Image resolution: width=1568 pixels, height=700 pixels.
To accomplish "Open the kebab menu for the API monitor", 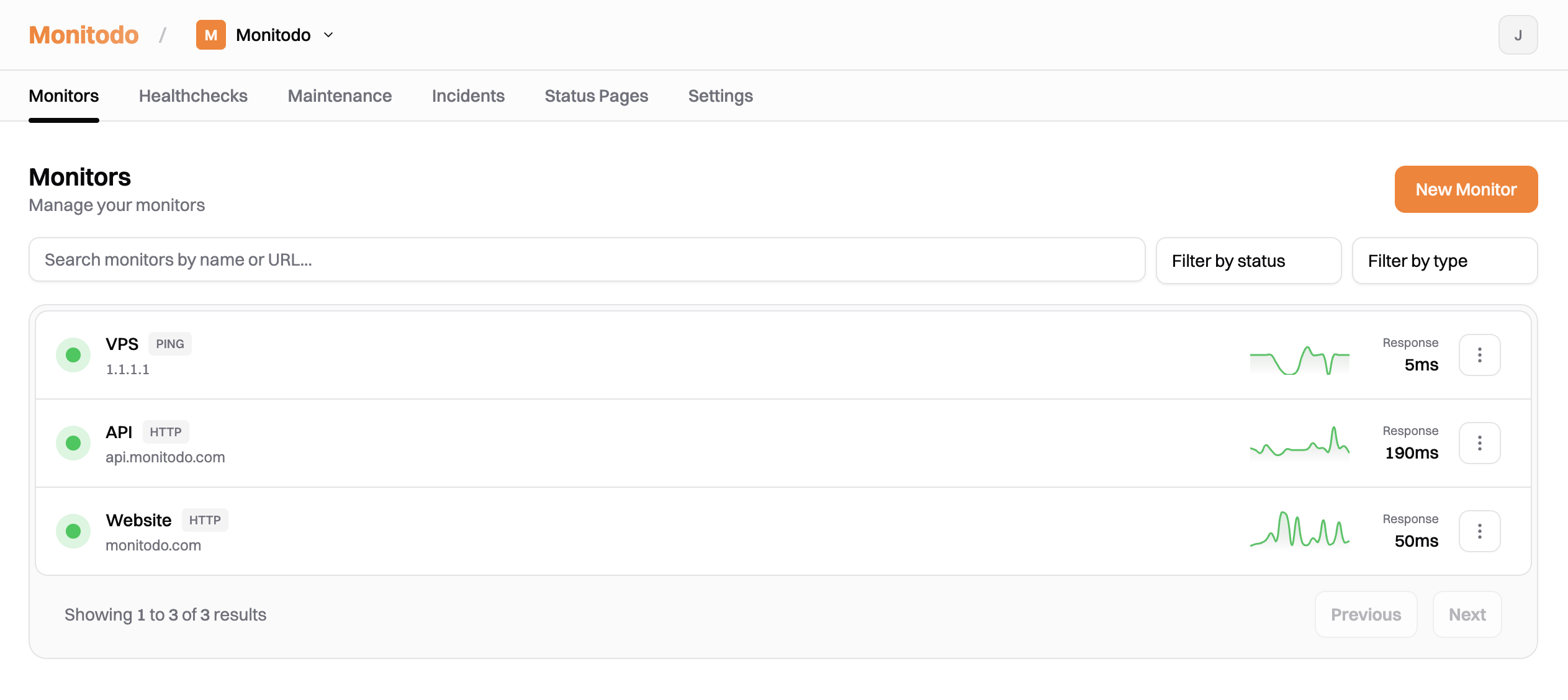I will 1480,442.
